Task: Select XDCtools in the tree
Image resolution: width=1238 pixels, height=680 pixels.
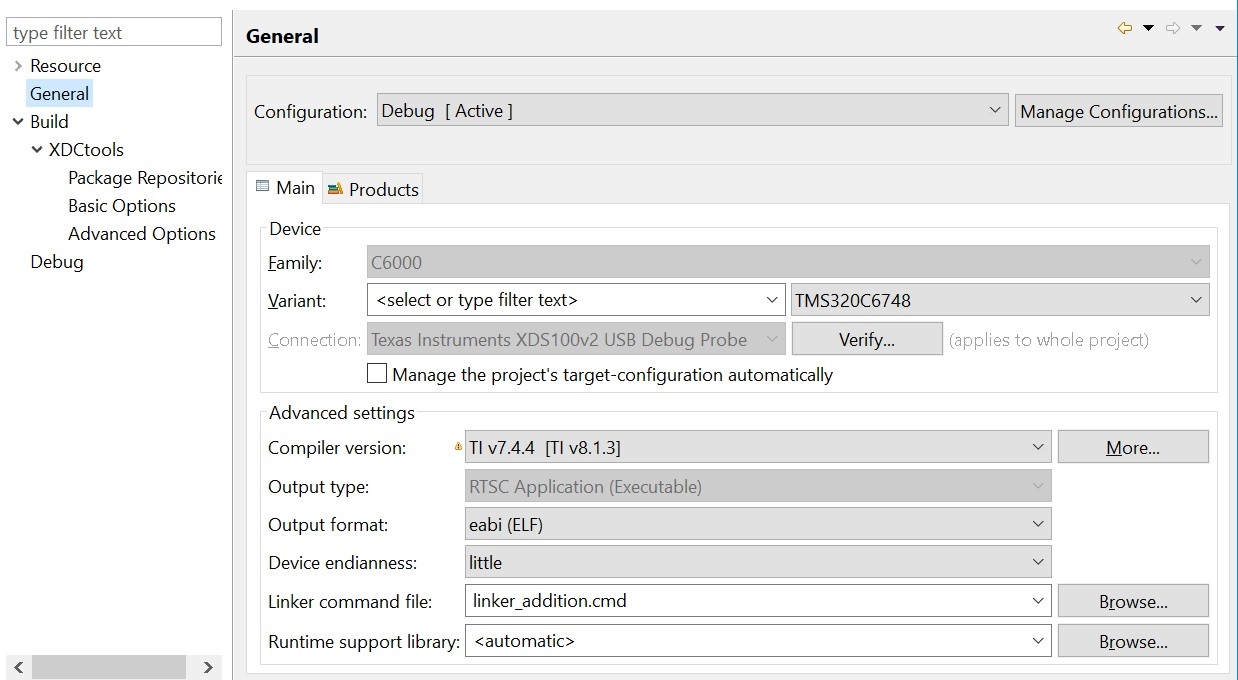Action: pos(86,150)
